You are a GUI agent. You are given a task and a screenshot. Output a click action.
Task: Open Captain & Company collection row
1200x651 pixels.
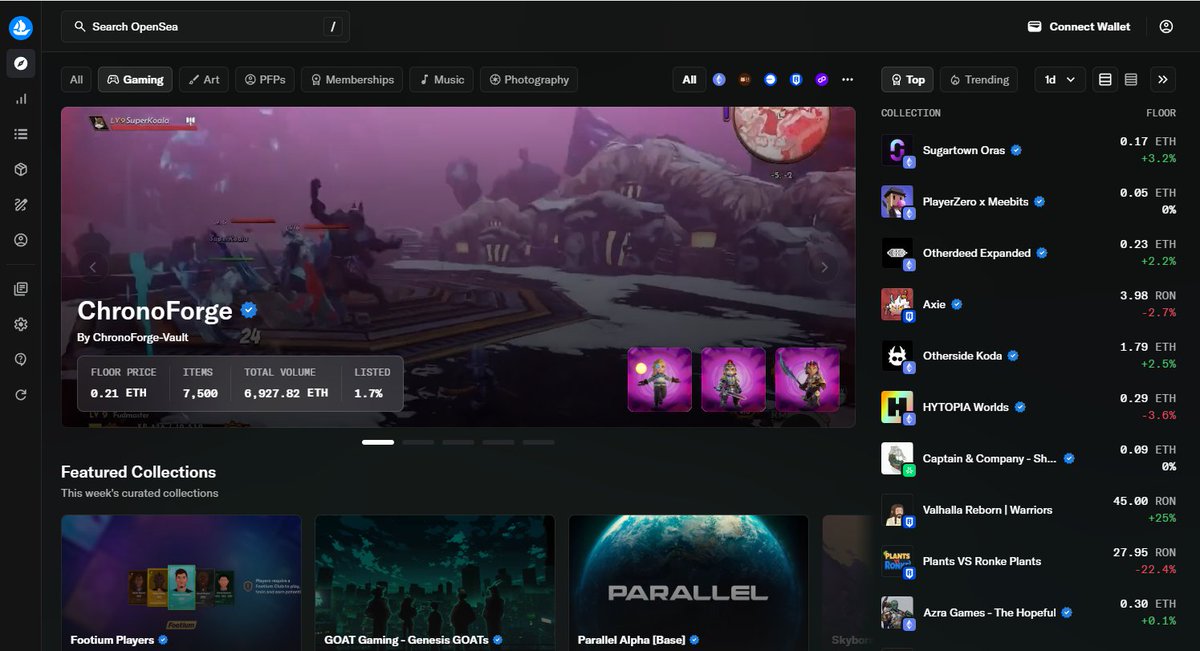1028,459
